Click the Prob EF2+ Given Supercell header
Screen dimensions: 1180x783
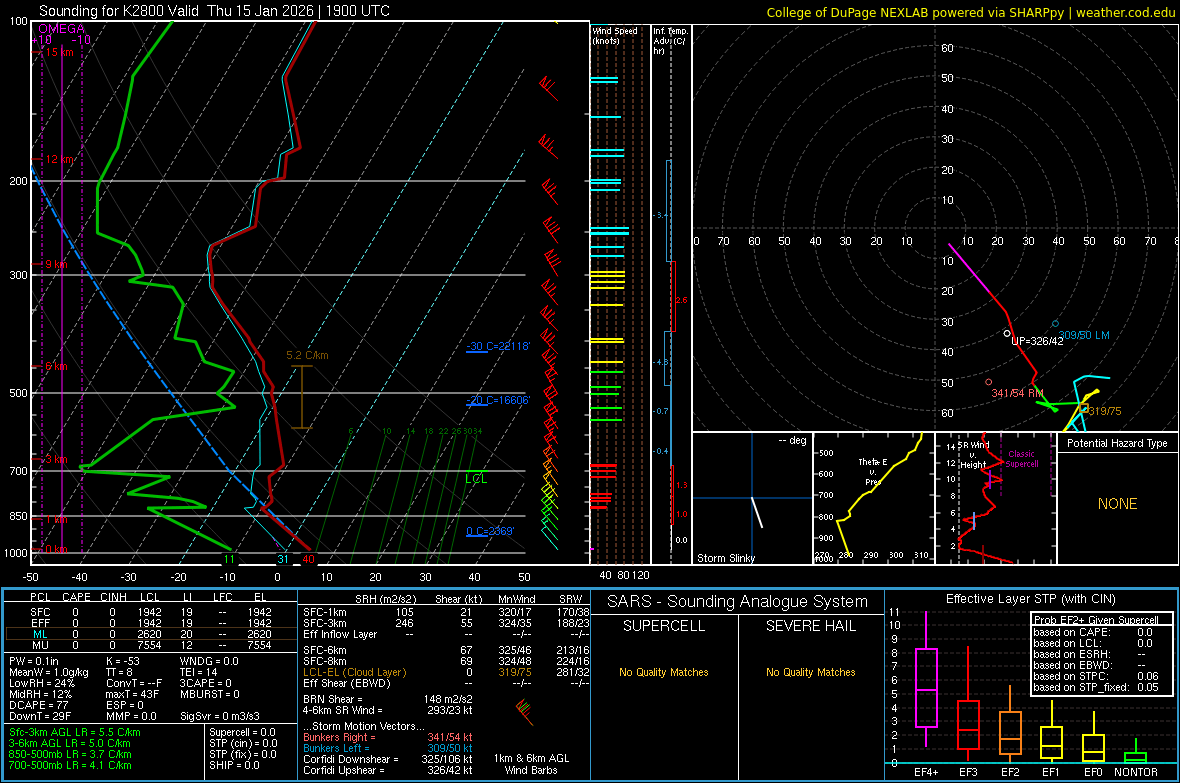pyautogui.click(x=1096, y=620)
